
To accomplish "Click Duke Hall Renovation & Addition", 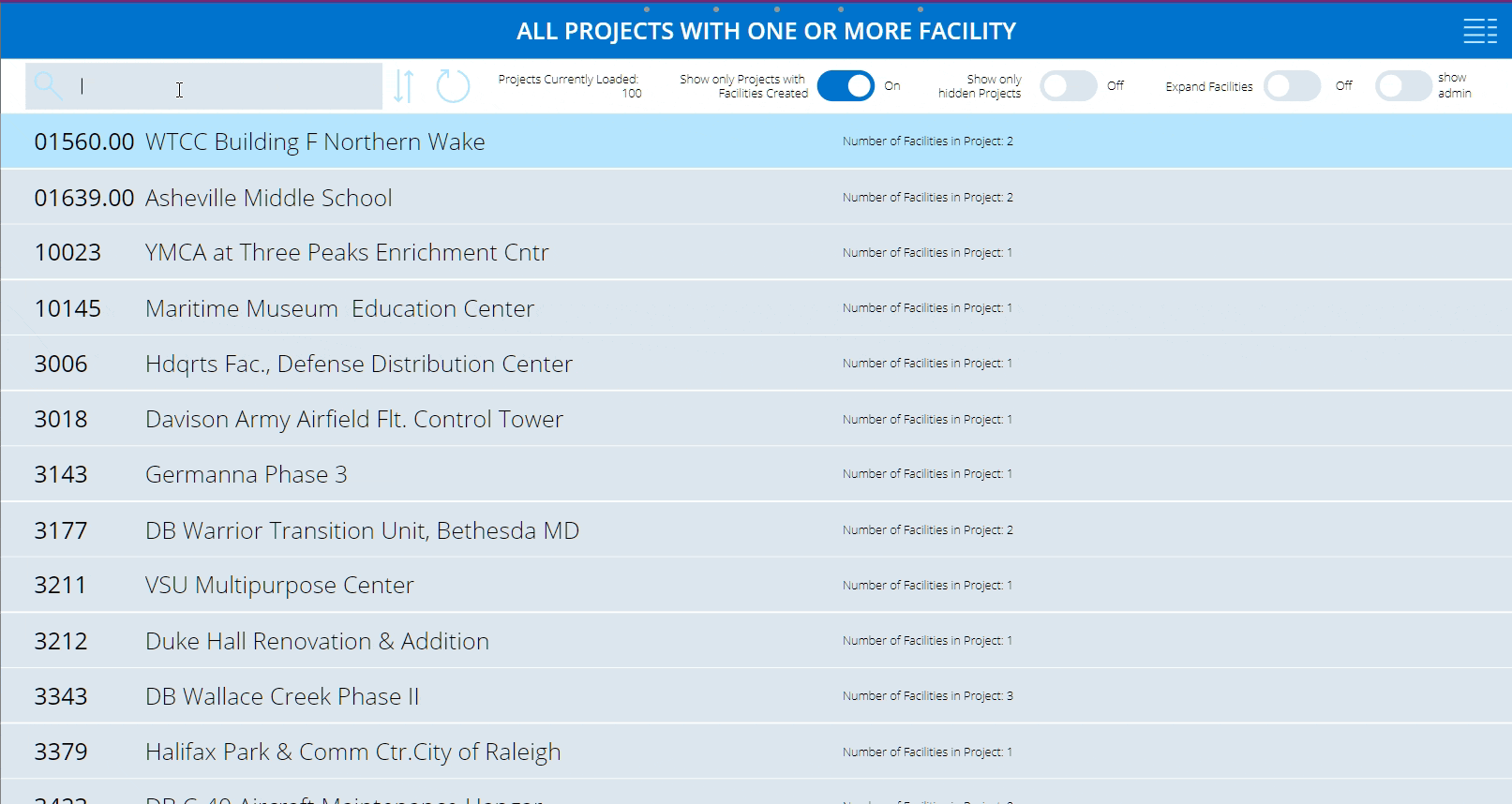I will (317, 641).
